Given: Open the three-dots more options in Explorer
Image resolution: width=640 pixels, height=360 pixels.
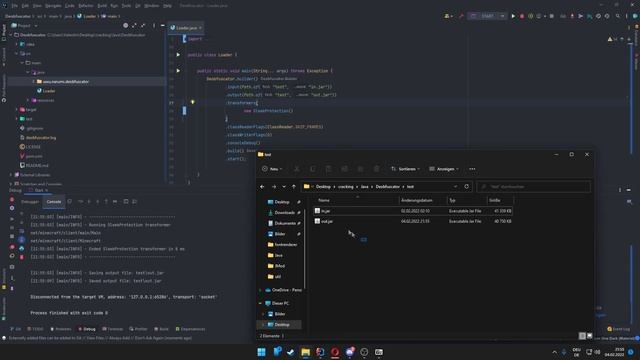Looking at the screenshot, I should pos(472,169).
